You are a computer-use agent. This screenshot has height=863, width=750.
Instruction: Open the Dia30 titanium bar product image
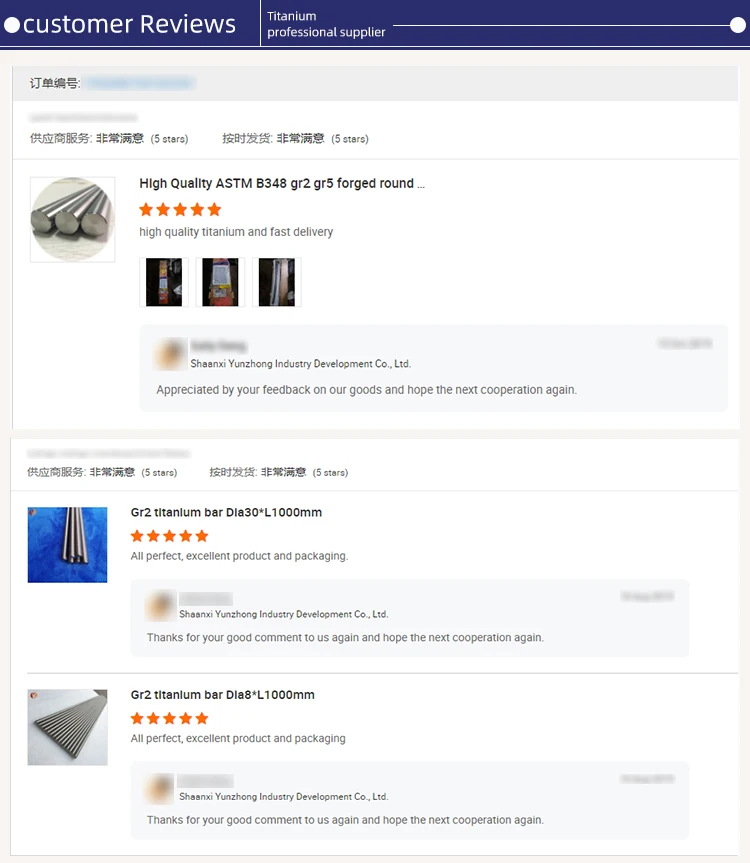tap(68, 545)
